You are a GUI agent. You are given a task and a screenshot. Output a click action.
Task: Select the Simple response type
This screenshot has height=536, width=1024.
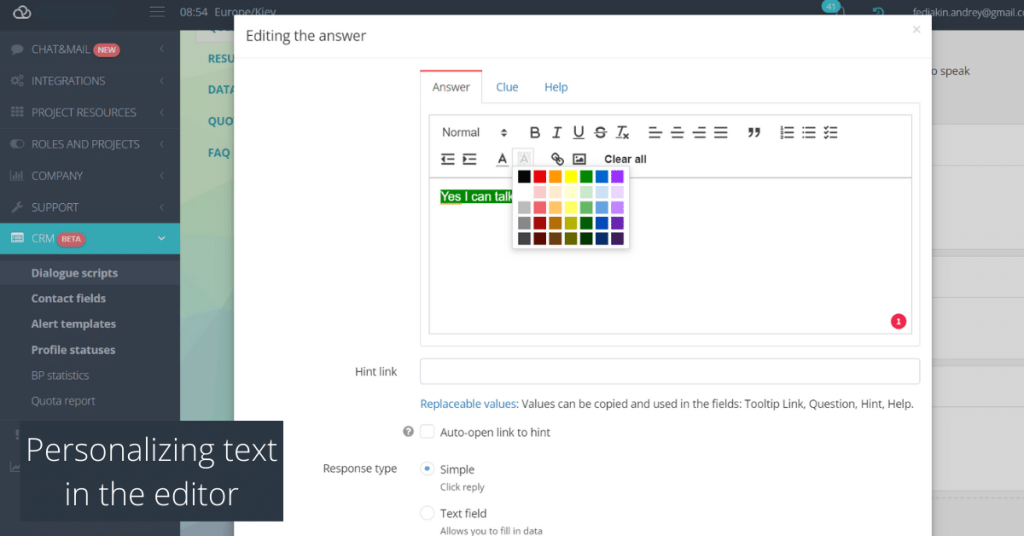click(427, 469)
